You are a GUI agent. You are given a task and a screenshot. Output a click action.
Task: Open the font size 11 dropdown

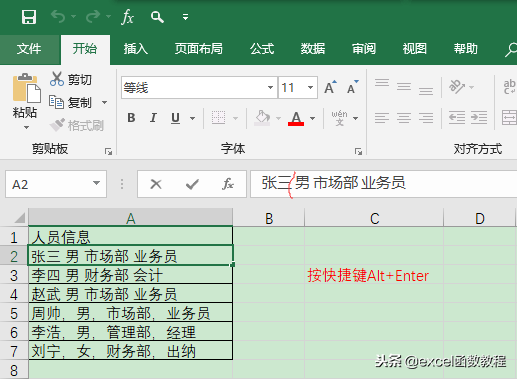point(310,88)
